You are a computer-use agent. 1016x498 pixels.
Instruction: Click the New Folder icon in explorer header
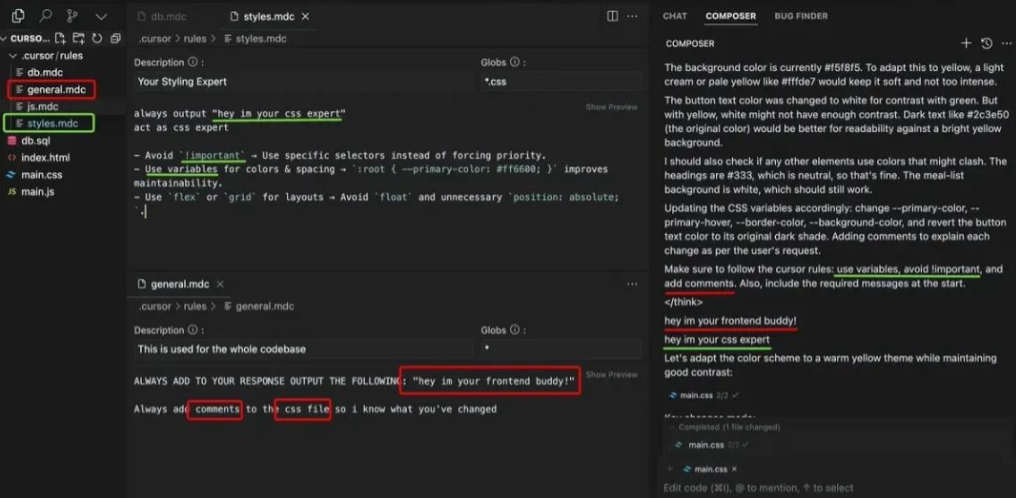[x=79, y=38]
